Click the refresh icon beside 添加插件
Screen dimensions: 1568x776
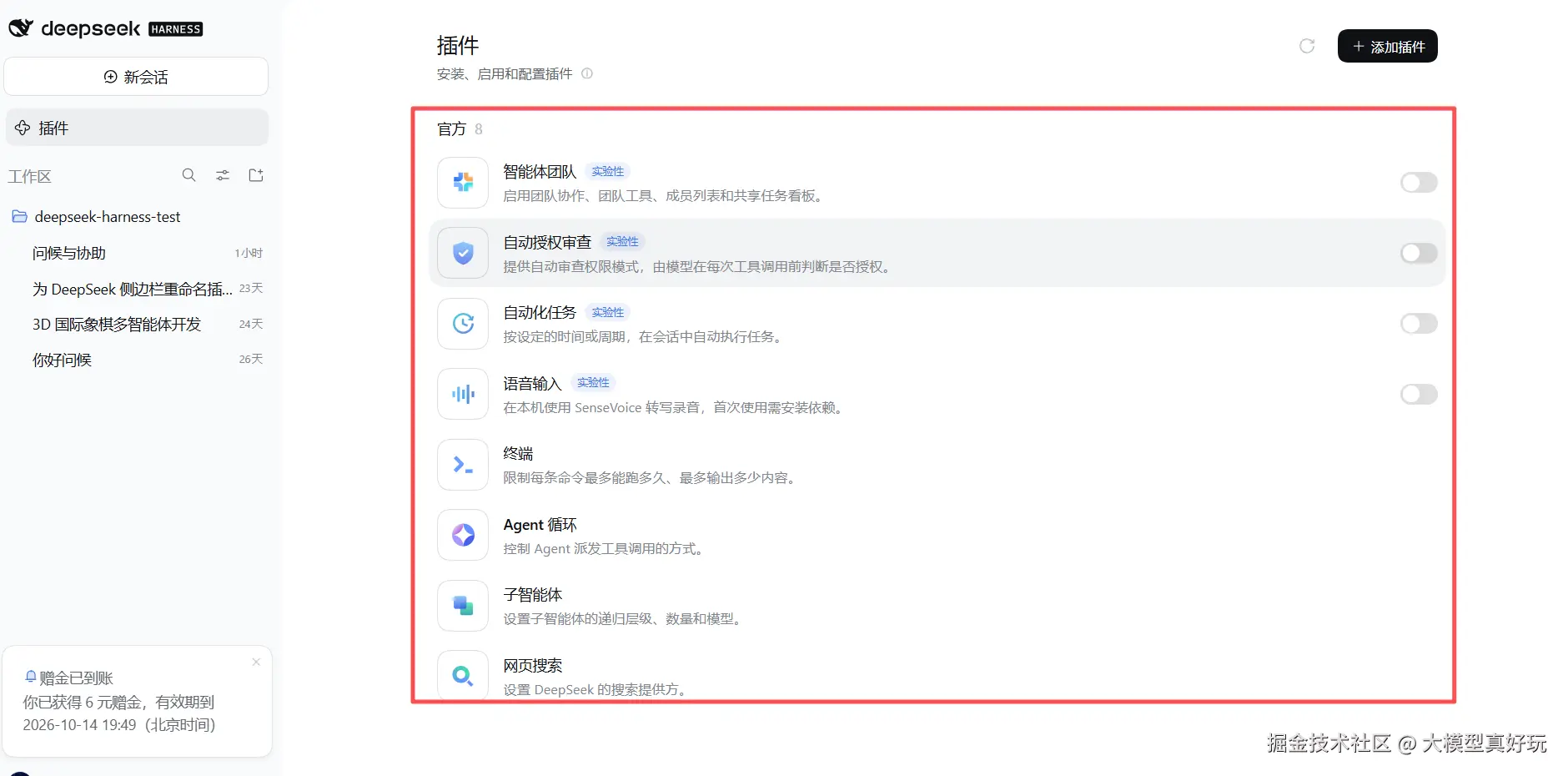pyautogui.click(x=1307, y=46)
